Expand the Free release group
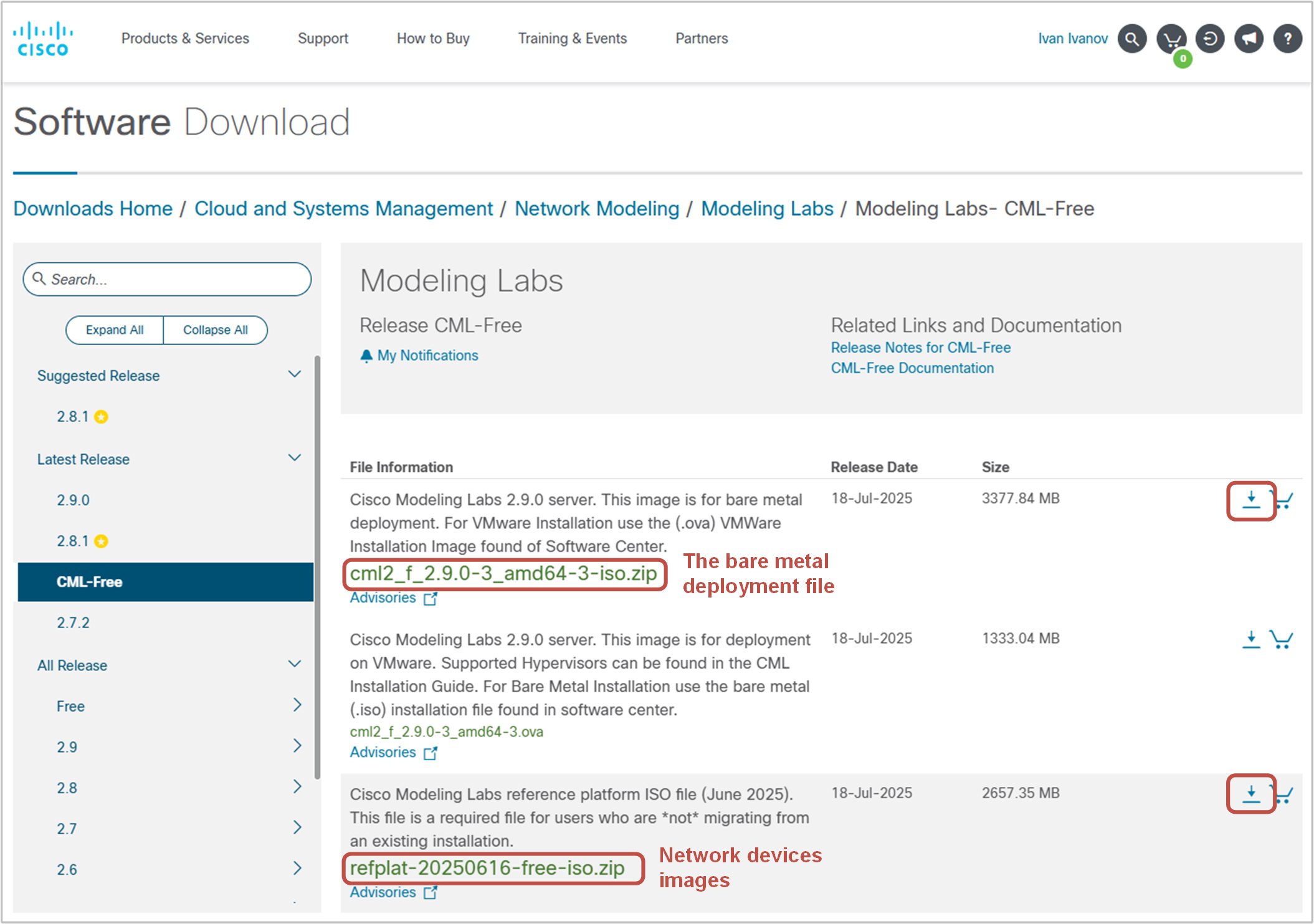The image size is (1314, 924). [x=297, y=705]
